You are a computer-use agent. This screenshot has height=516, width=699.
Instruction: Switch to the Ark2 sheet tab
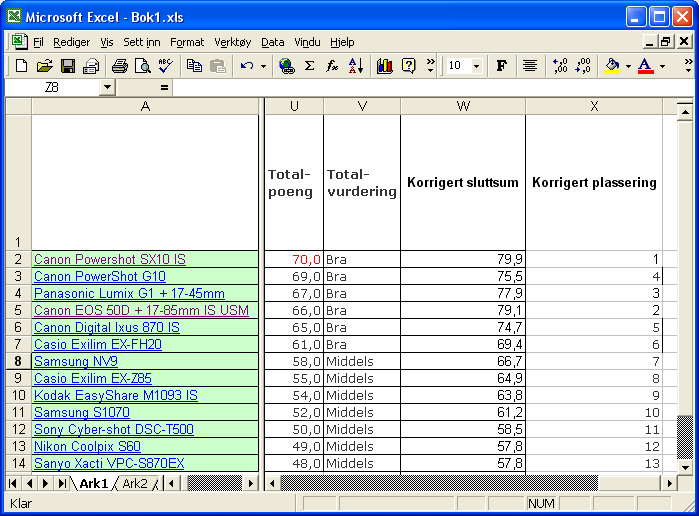[135, 483]
